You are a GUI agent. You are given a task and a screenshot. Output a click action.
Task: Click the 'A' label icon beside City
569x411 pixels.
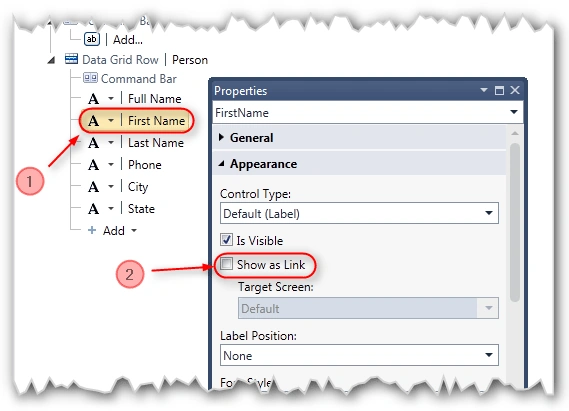click(93, 187)
